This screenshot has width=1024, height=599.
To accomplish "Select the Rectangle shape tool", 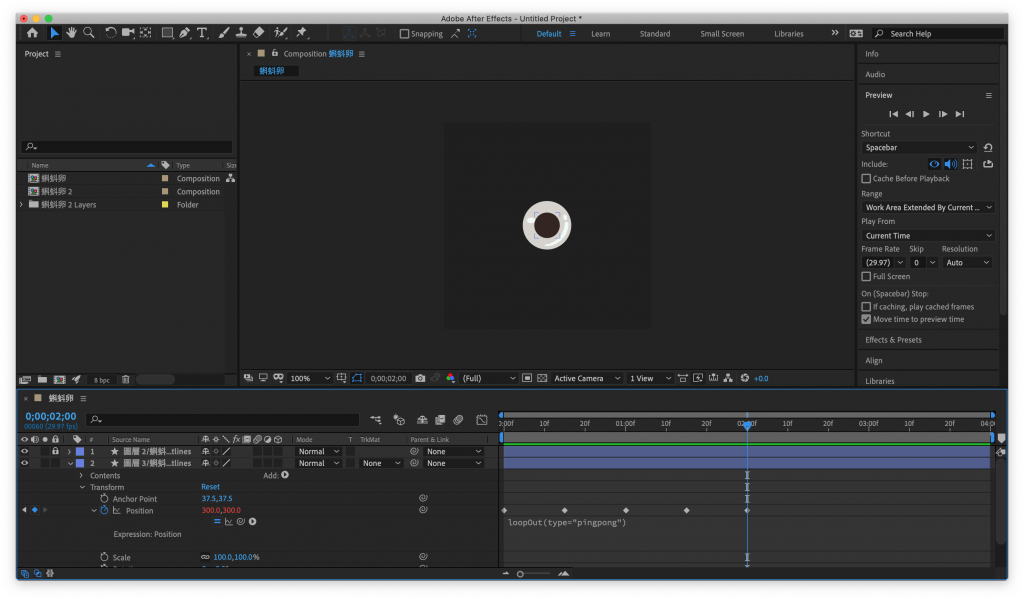I will [x=167, y=33].
